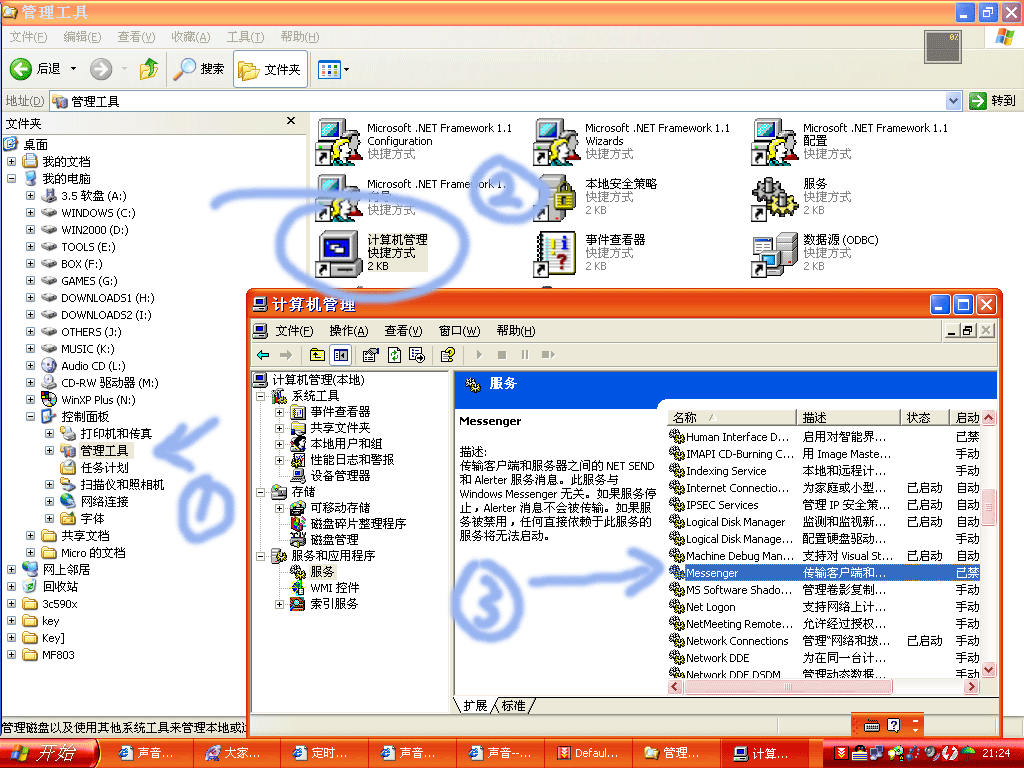Select 任务计划 in the folder tree
The image size is (1024, 768).
104,468
